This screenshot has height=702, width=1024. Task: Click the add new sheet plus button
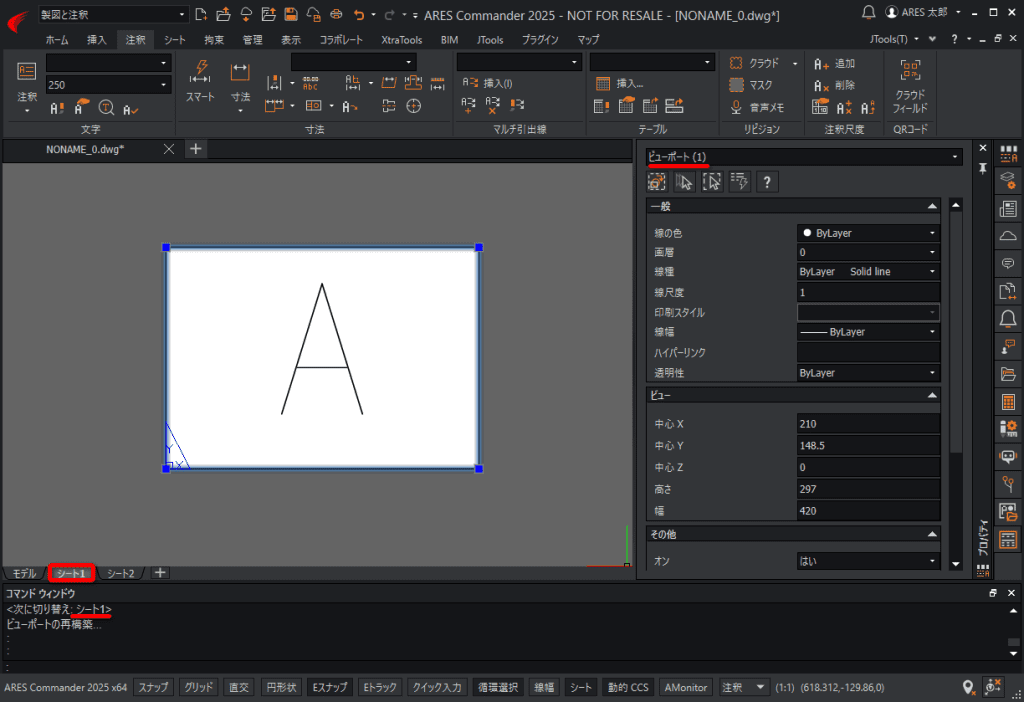(x=160, y=573)
